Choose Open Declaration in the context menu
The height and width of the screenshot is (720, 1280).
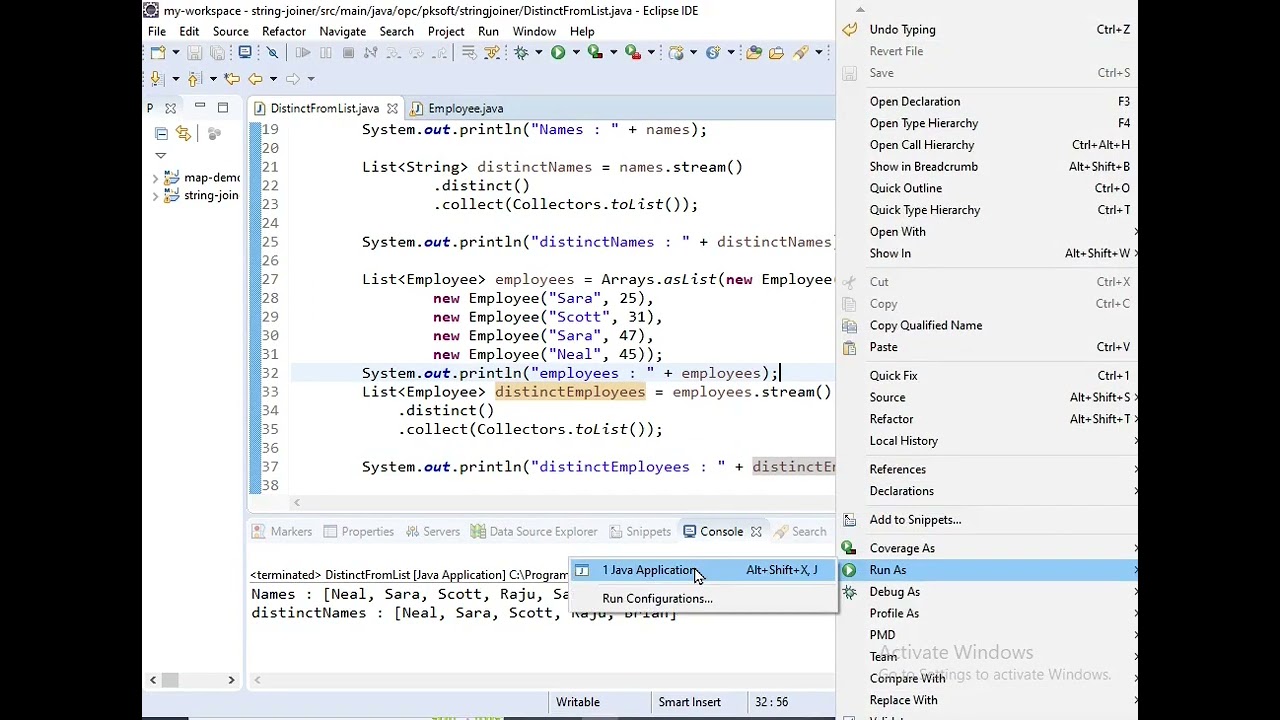click(988, 101)
